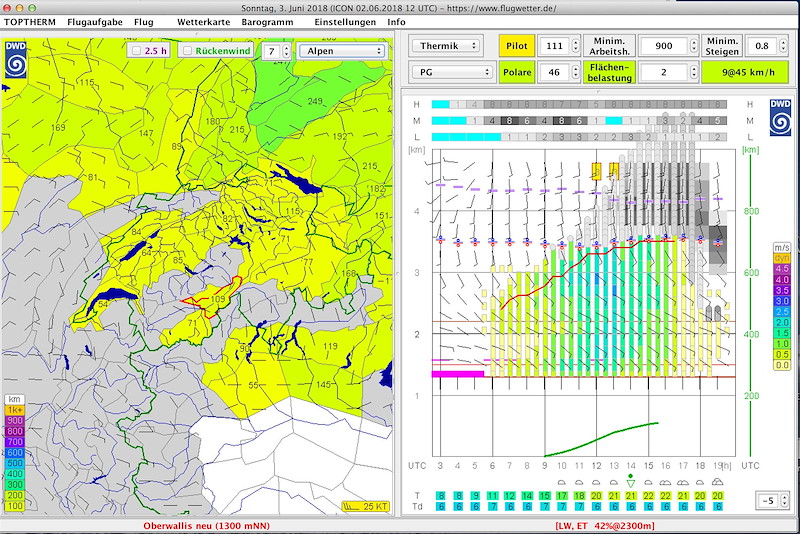
Task: Click the orange thunderstorm icon at 12 UTC
Action: [596, 171]
